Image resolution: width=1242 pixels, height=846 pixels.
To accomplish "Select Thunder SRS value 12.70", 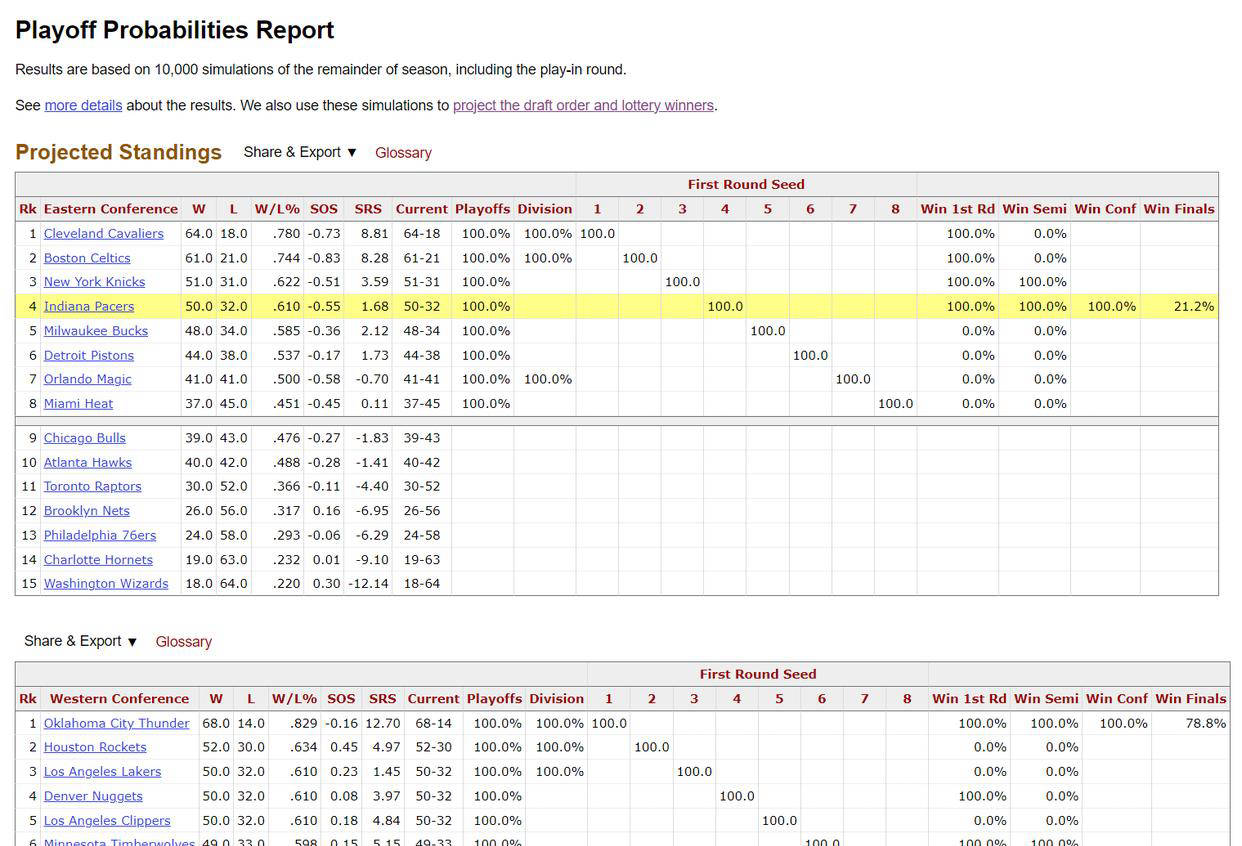I will 382,723.
